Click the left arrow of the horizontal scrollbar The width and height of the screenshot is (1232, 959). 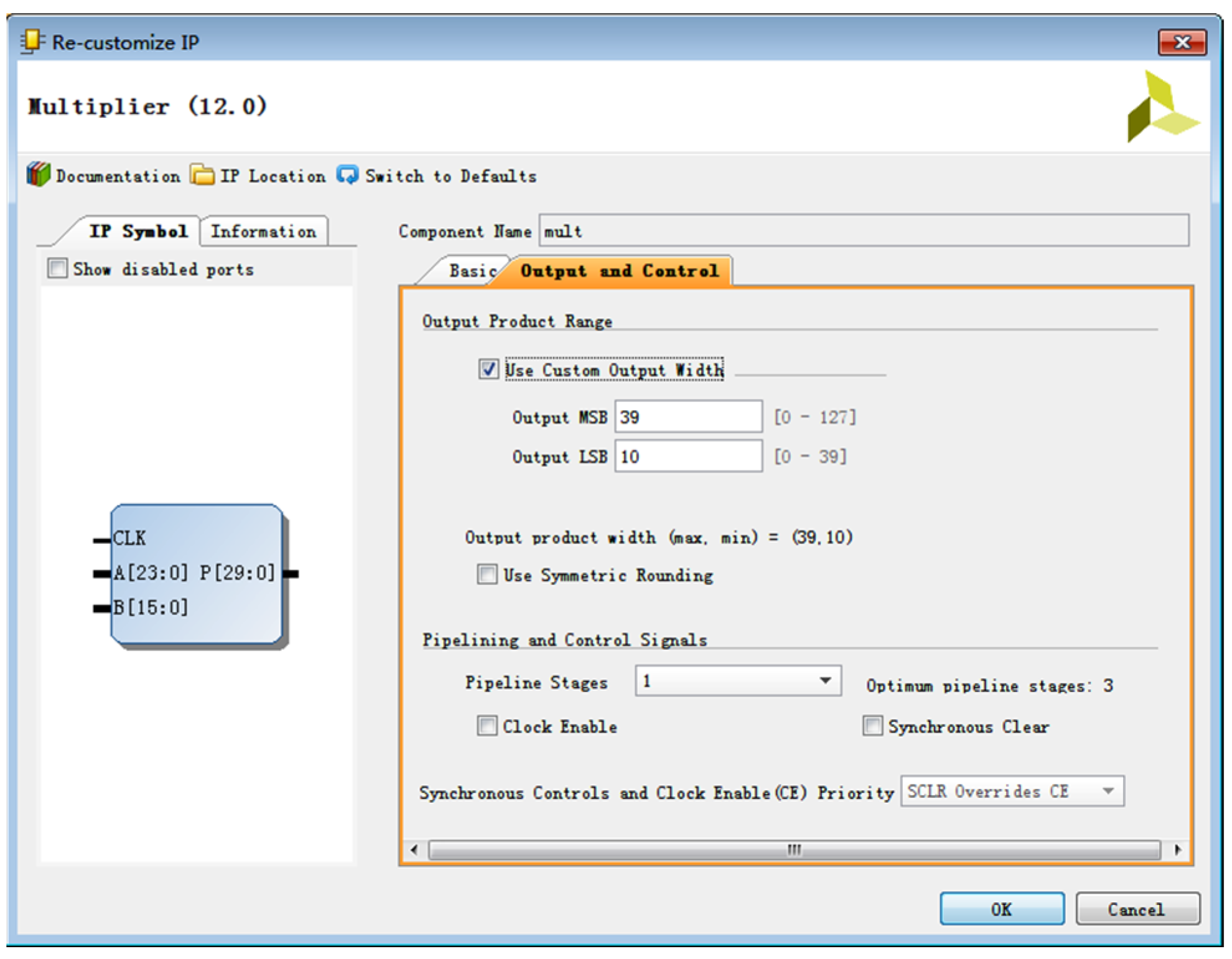tap(414, 849)
